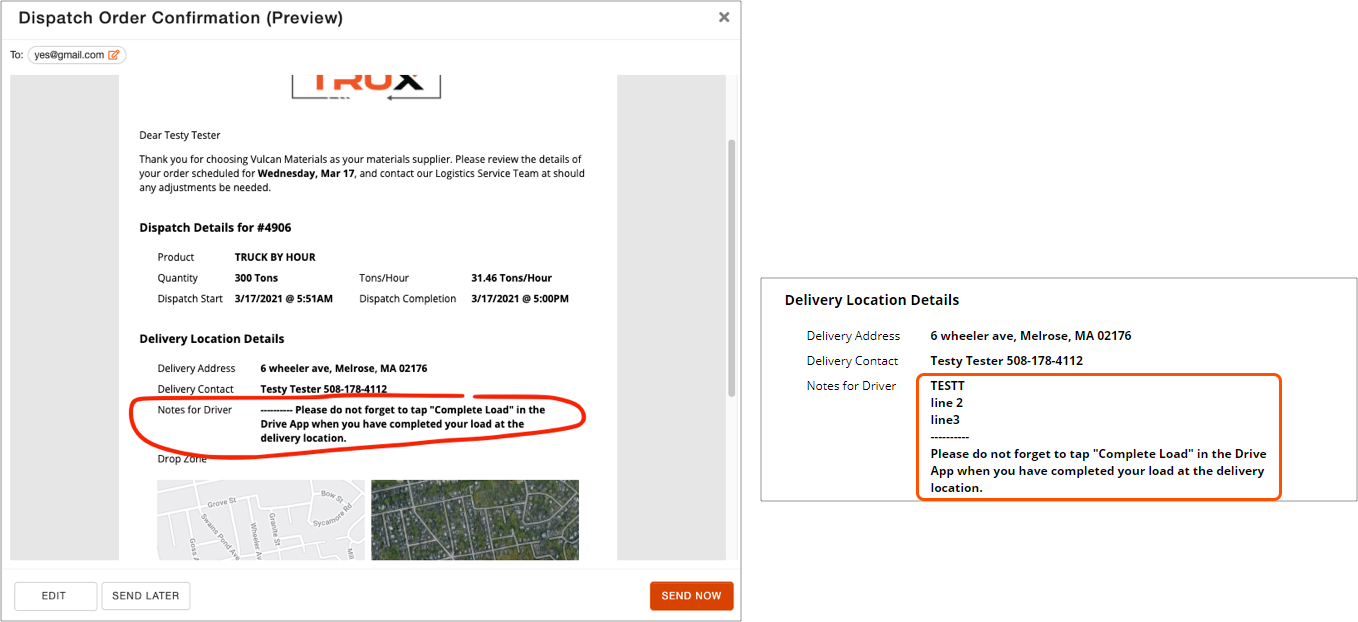
Task: Click the TRUX logo in the email
Action: (x=366, y=87)
